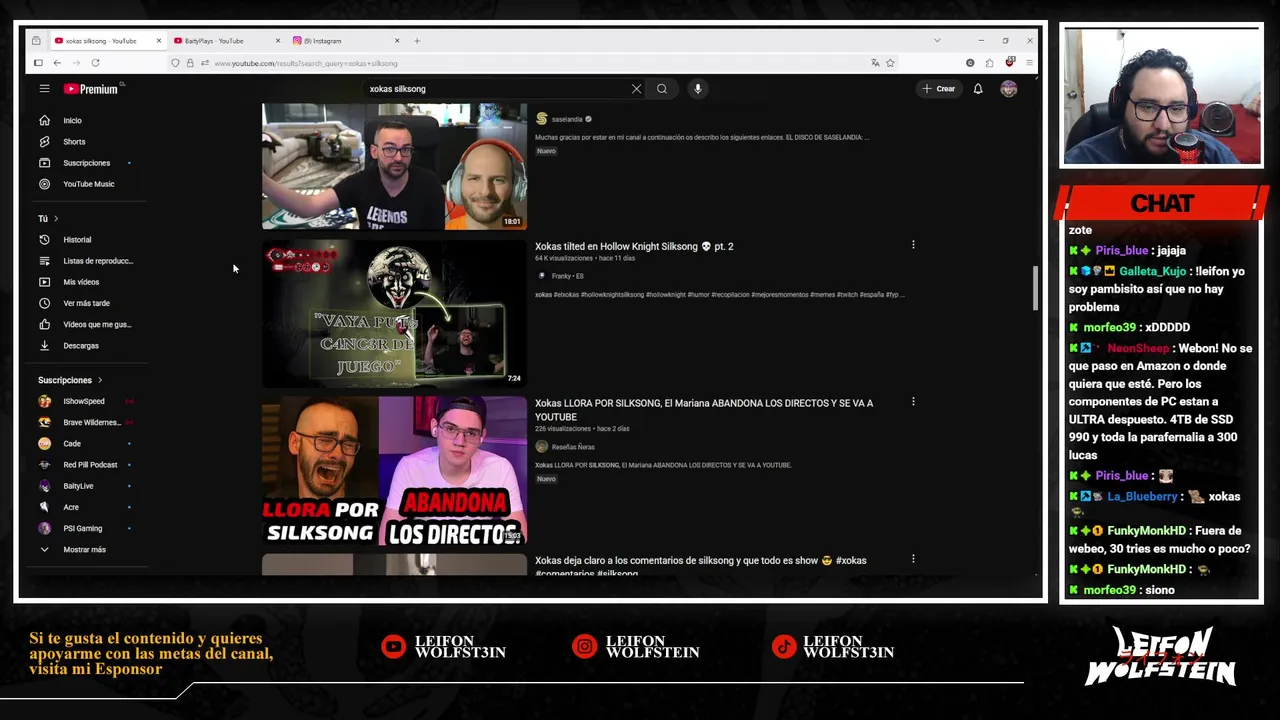This screenshot has width=1280, height=720.
Task: Close the BaityPlays tab
Action: pyautogui.click(x=278, y=41)
